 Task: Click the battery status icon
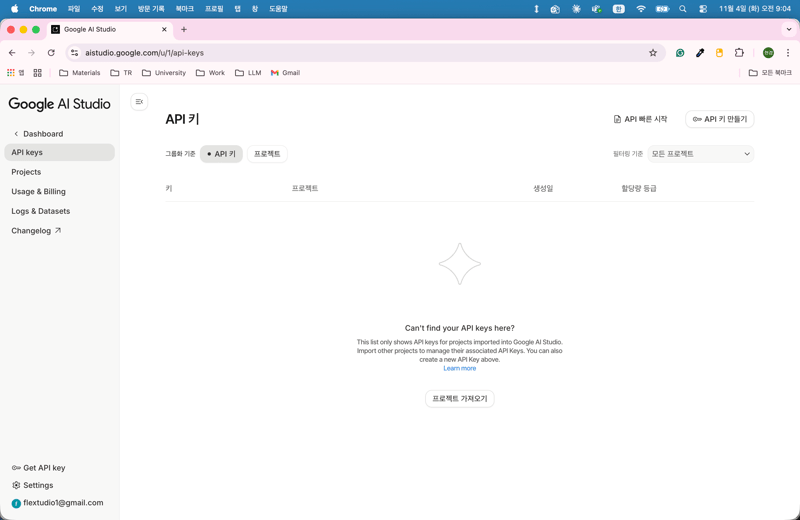coord(662,9)
